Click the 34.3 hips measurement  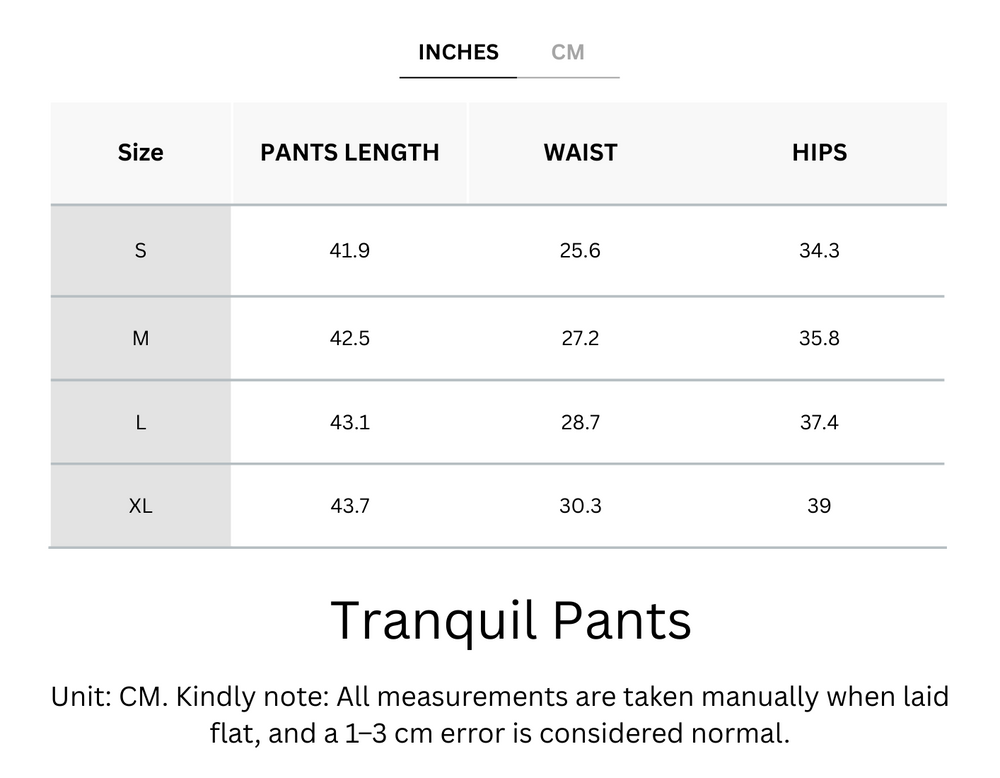(x=819, y=250)
